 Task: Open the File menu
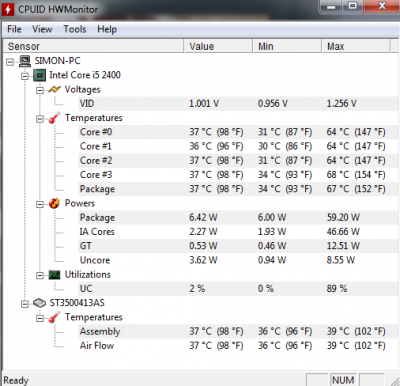click(x=14, y=29)
